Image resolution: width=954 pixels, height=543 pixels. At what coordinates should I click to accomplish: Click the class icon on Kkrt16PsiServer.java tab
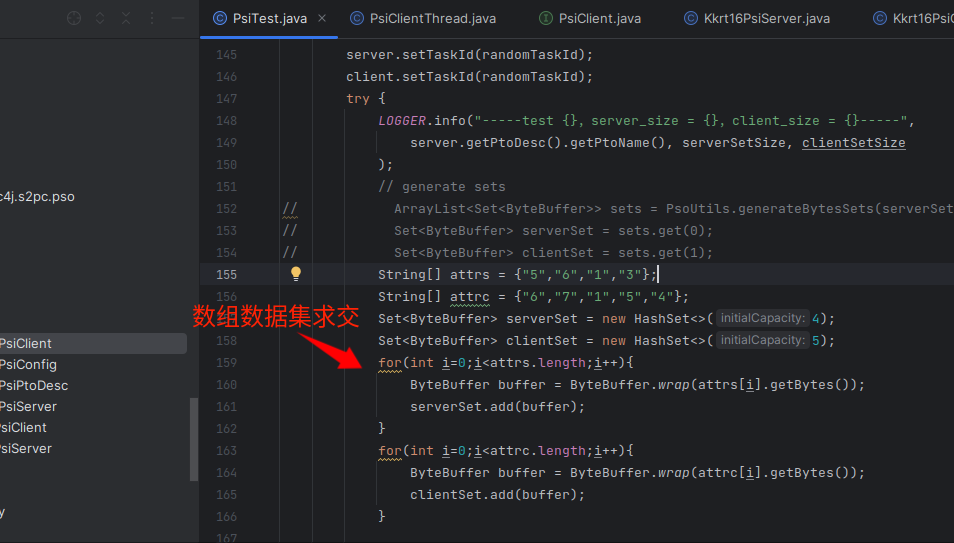click(x=691, y=18)
